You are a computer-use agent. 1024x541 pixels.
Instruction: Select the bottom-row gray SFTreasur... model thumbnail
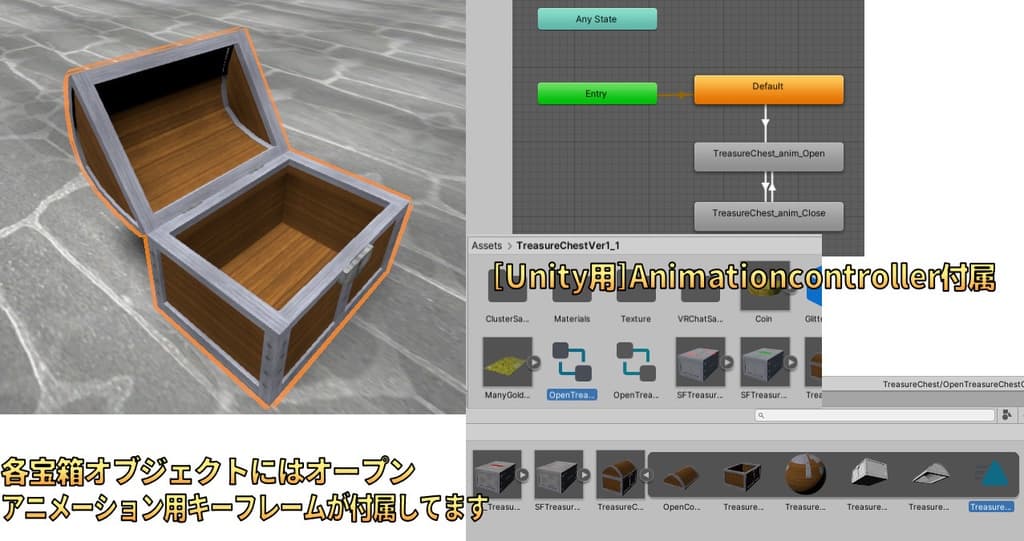(558, 475)
